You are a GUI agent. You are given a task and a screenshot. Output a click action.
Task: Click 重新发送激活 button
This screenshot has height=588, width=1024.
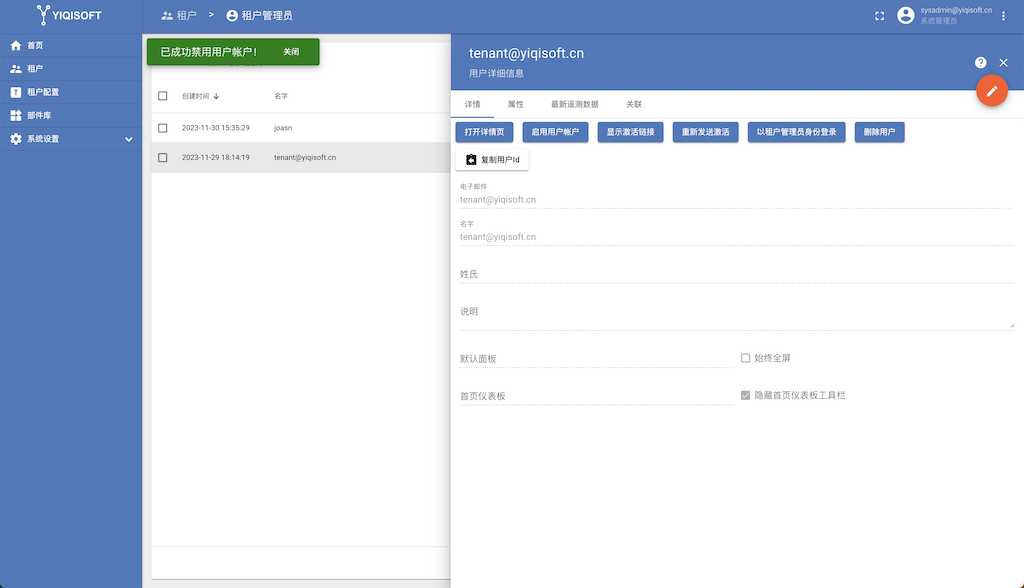tap(705, 132)
